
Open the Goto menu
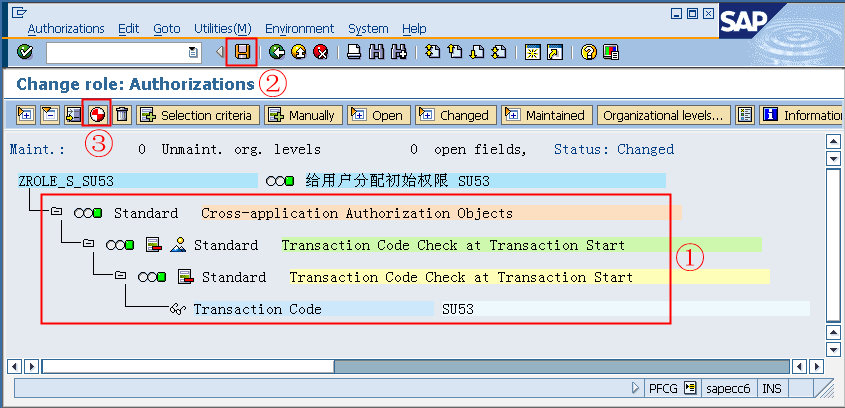(167, 29)
